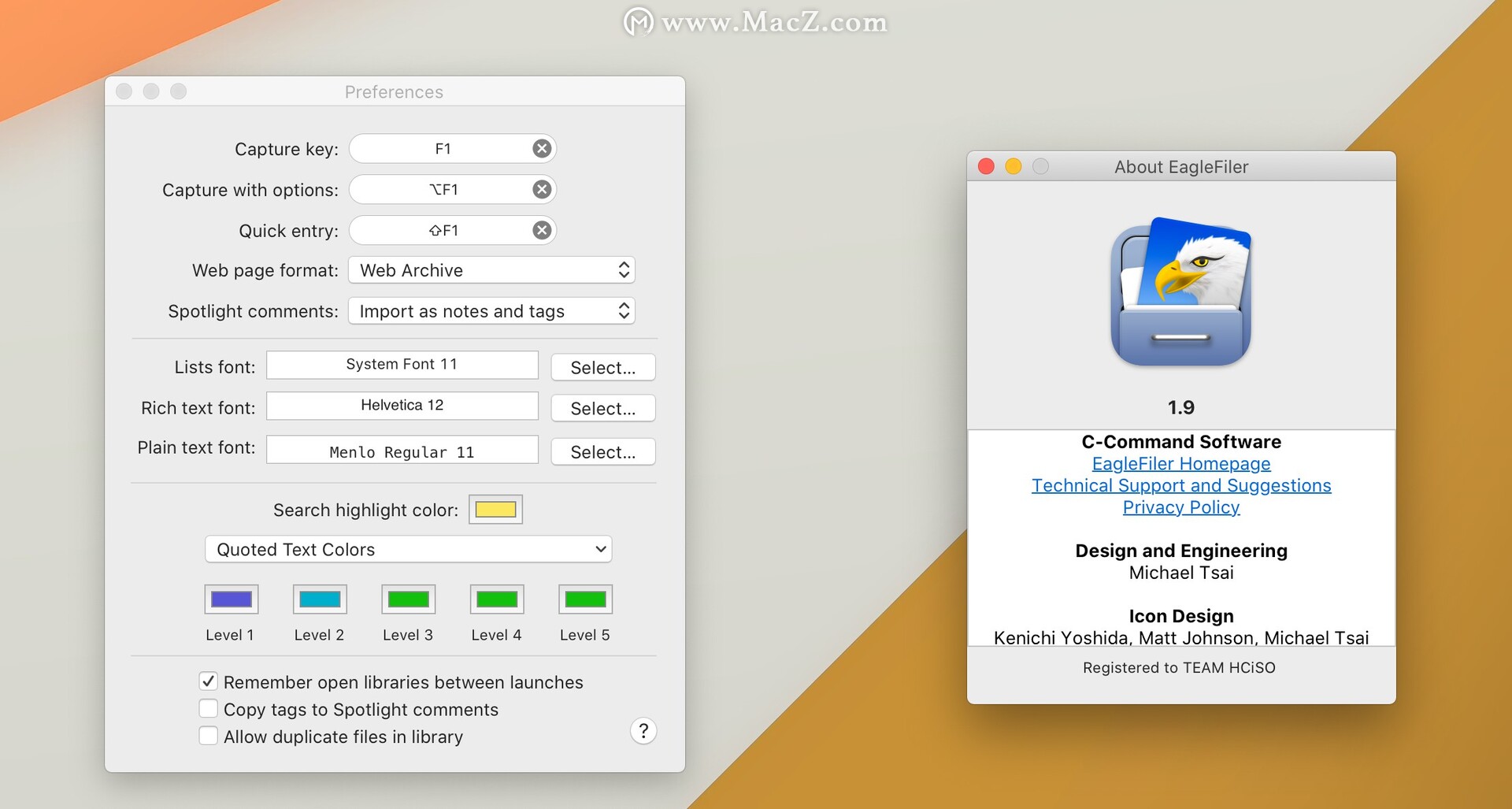The height and width of the screenshot is (809, 1512).
Task: Open the Privacy Policy link
Action: 1181,507
